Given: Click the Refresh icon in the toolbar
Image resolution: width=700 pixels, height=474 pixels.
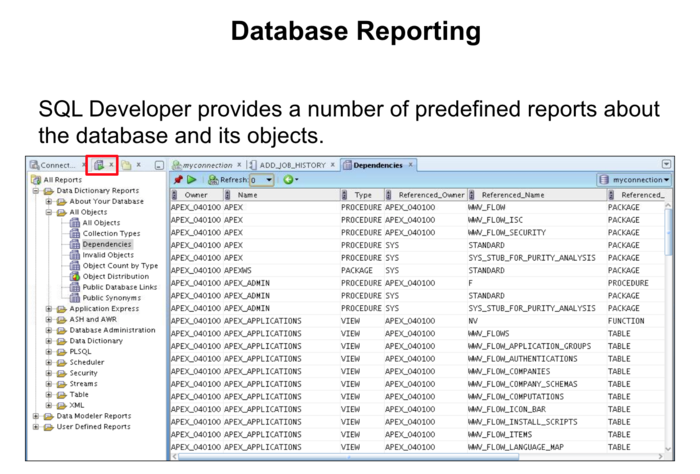Looking at the screenshot, I should coord(213,180).
